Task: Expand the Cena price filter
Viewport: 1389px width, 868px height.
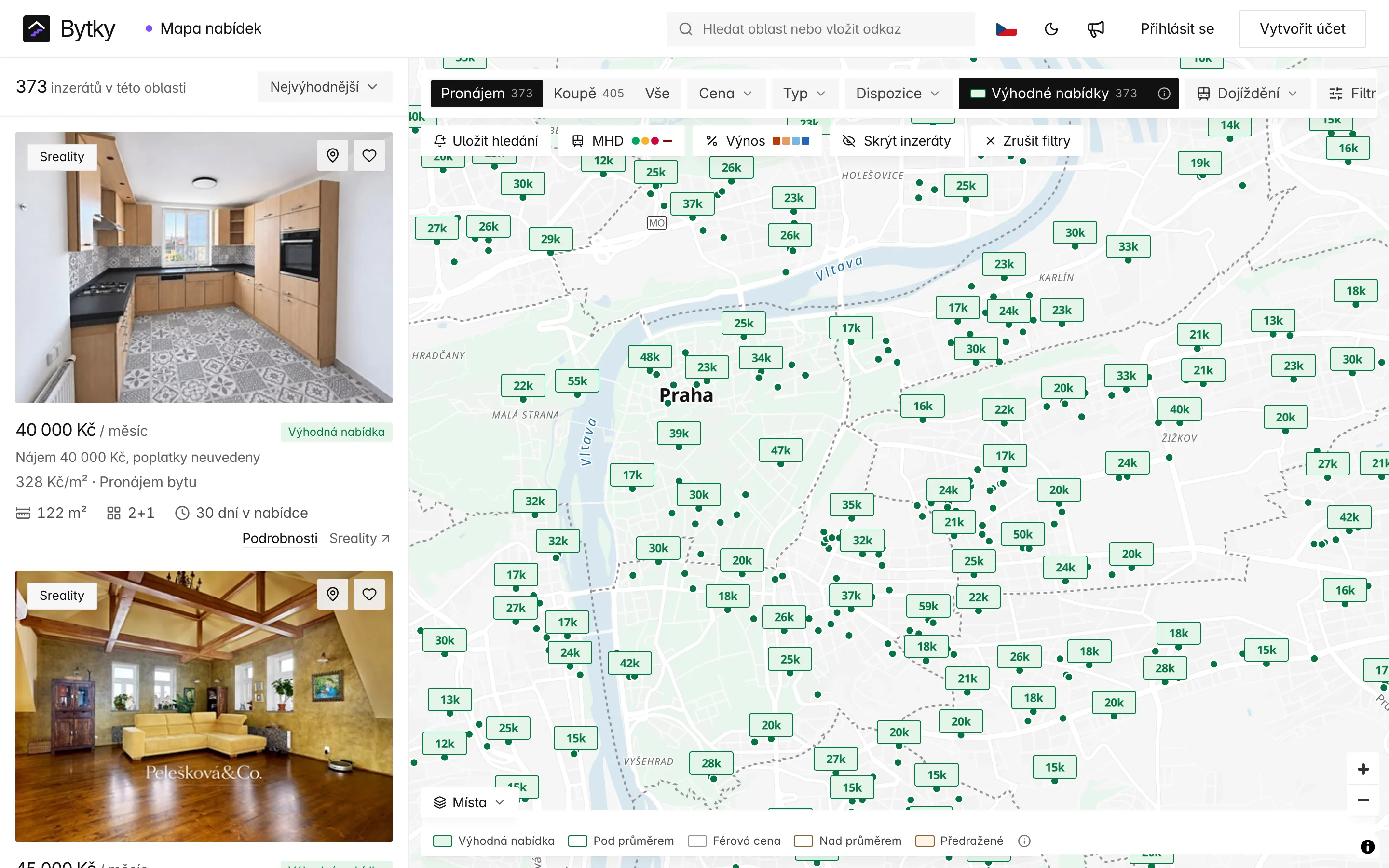Action: (x=725, y=94)
